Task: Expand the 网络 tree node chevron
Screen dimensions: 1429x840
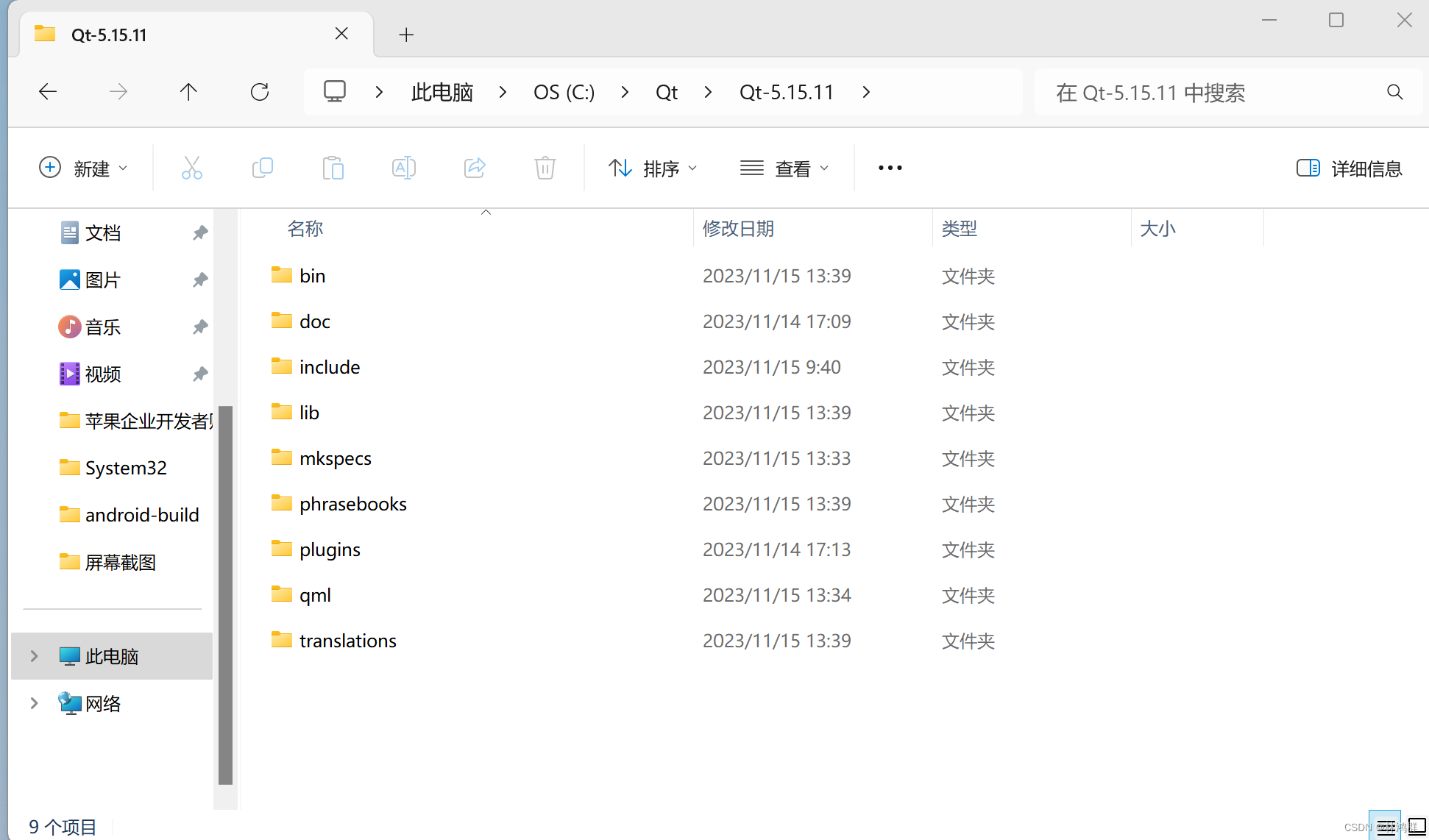Action: tap(34, 703)
